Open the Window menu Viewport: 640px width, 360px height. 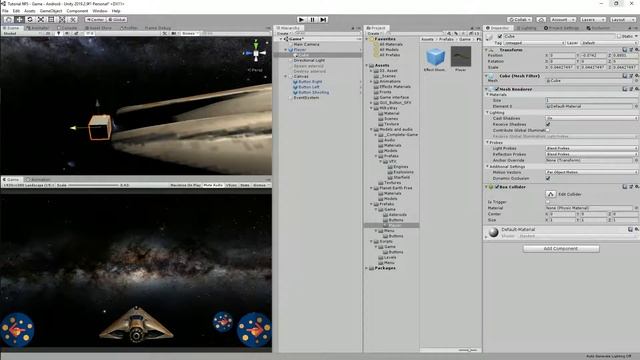tap(100, 11)
